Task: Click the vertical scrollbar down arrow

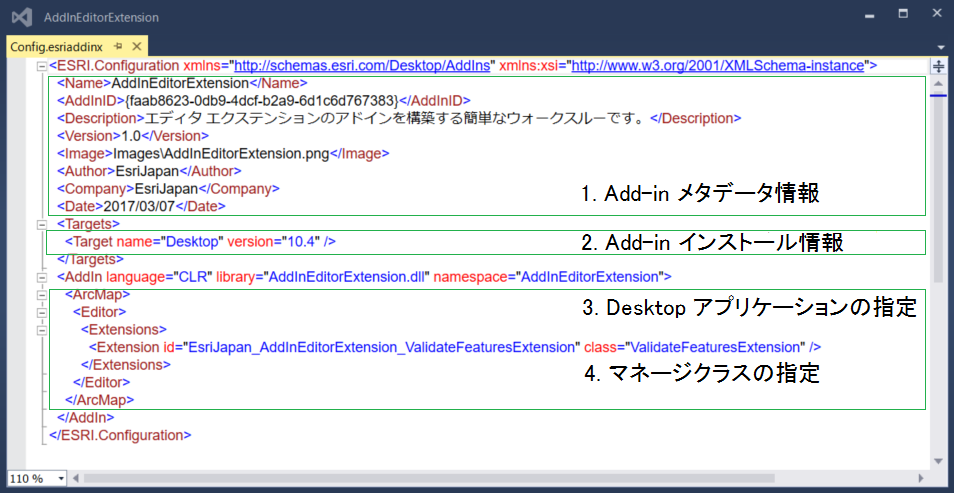Action: [938, 461]
